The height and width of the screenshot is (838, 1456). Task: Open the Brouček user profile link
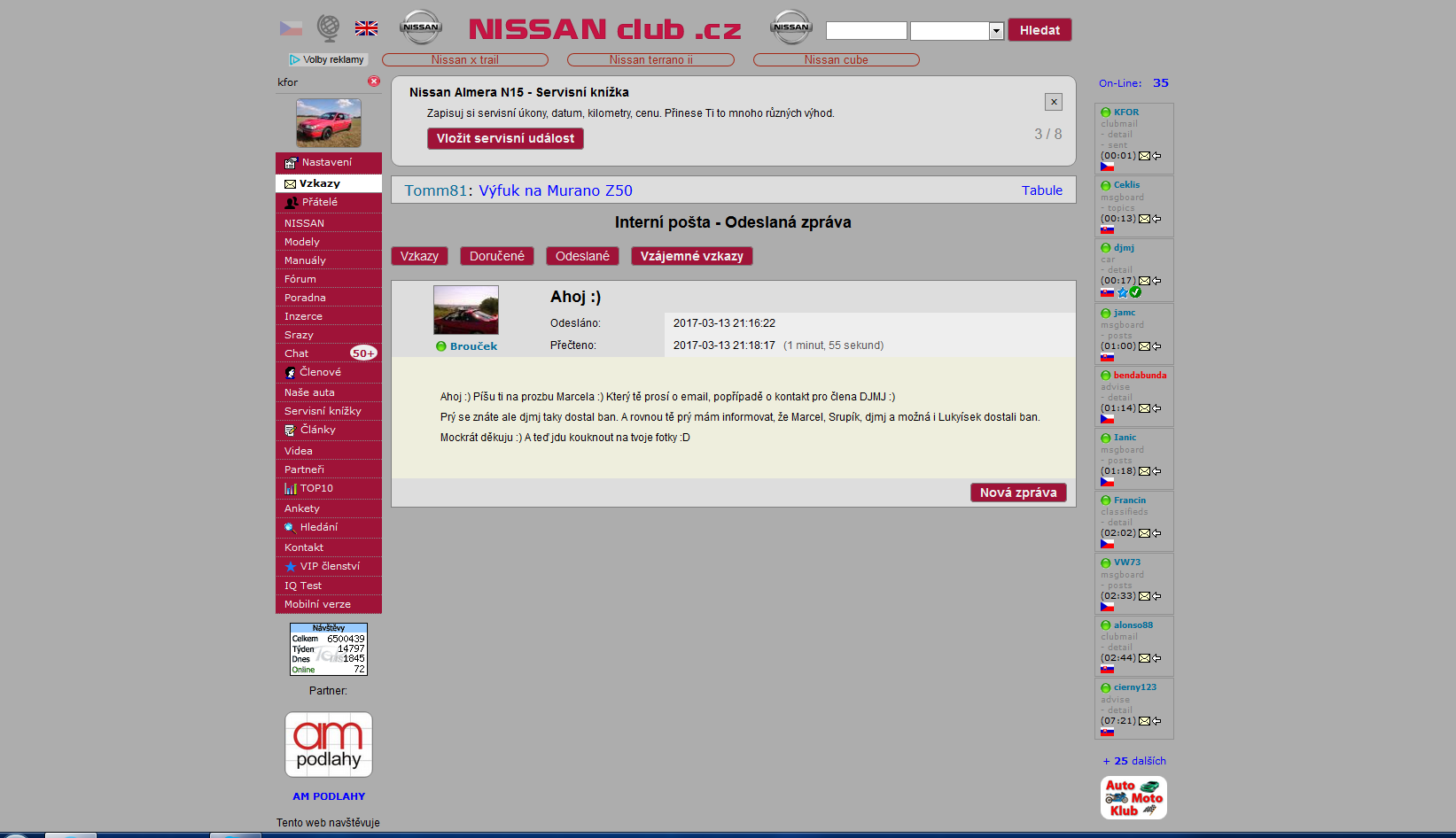coord(473,346)
